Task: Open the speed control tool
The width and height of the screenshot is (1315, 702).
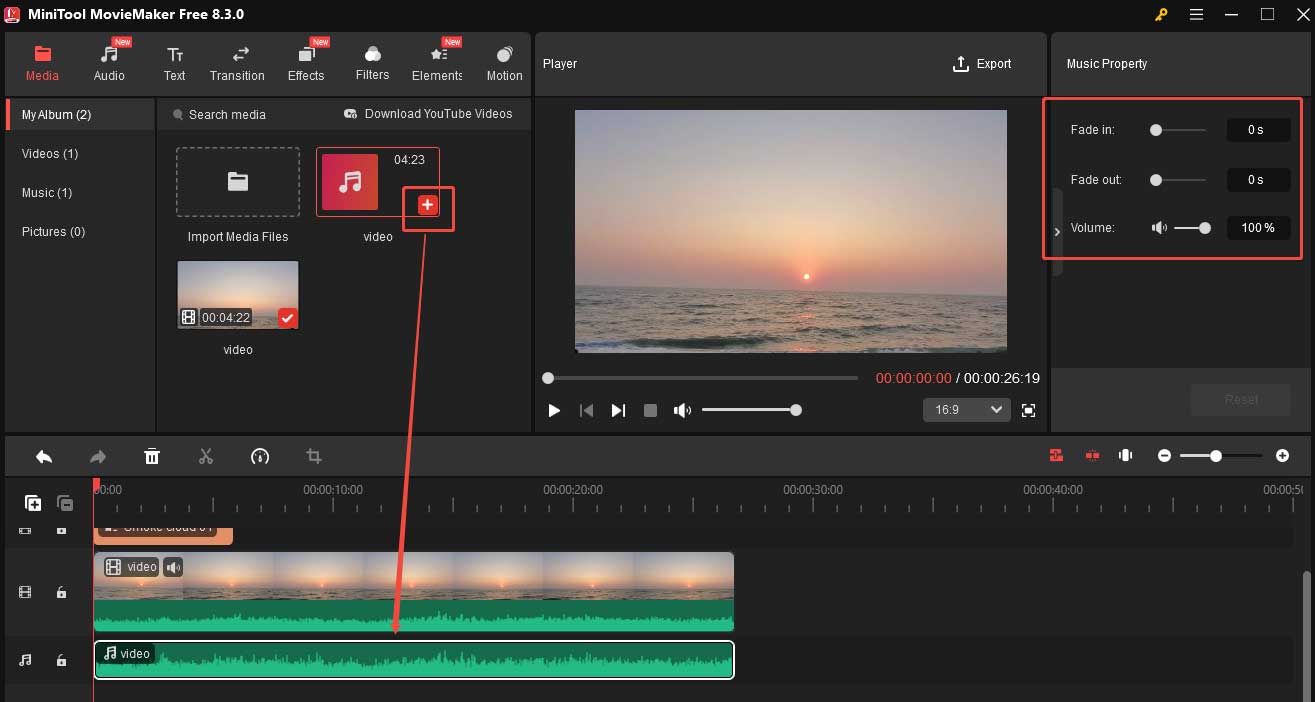Action: point(260,456)
